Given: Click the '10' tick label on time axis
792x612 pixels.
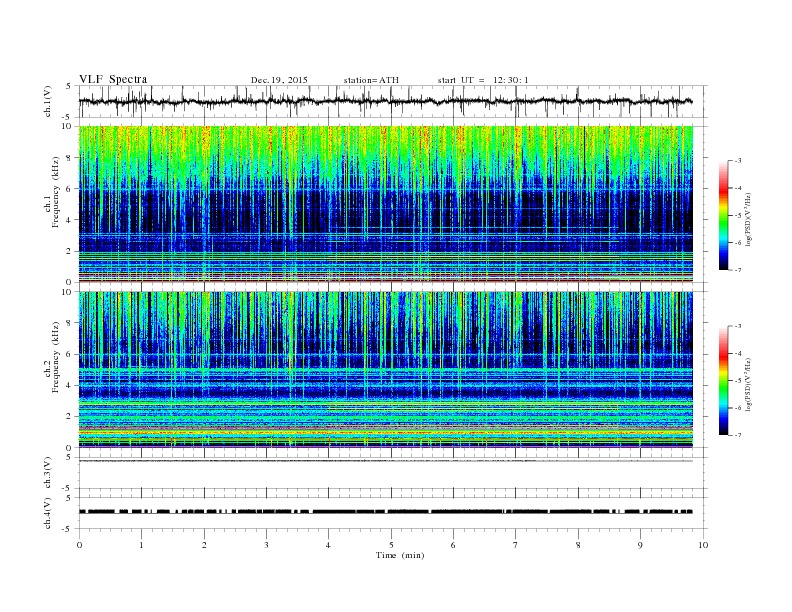Looking at the screenshot, I should 703,545.
